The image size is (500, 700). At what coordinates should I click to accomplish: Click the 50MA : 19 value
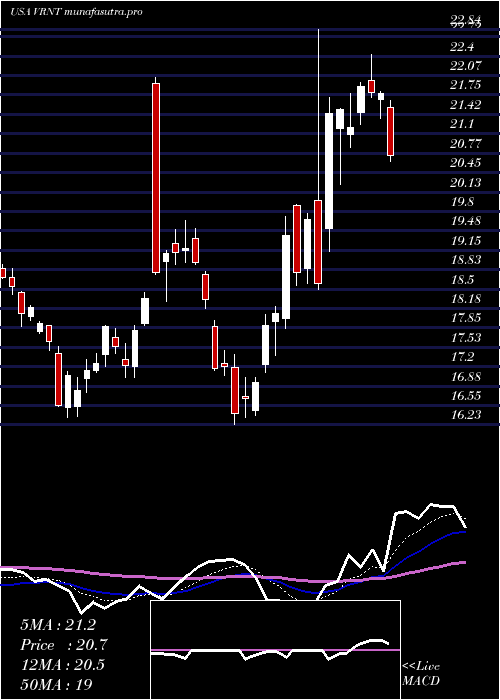point(57,684)
